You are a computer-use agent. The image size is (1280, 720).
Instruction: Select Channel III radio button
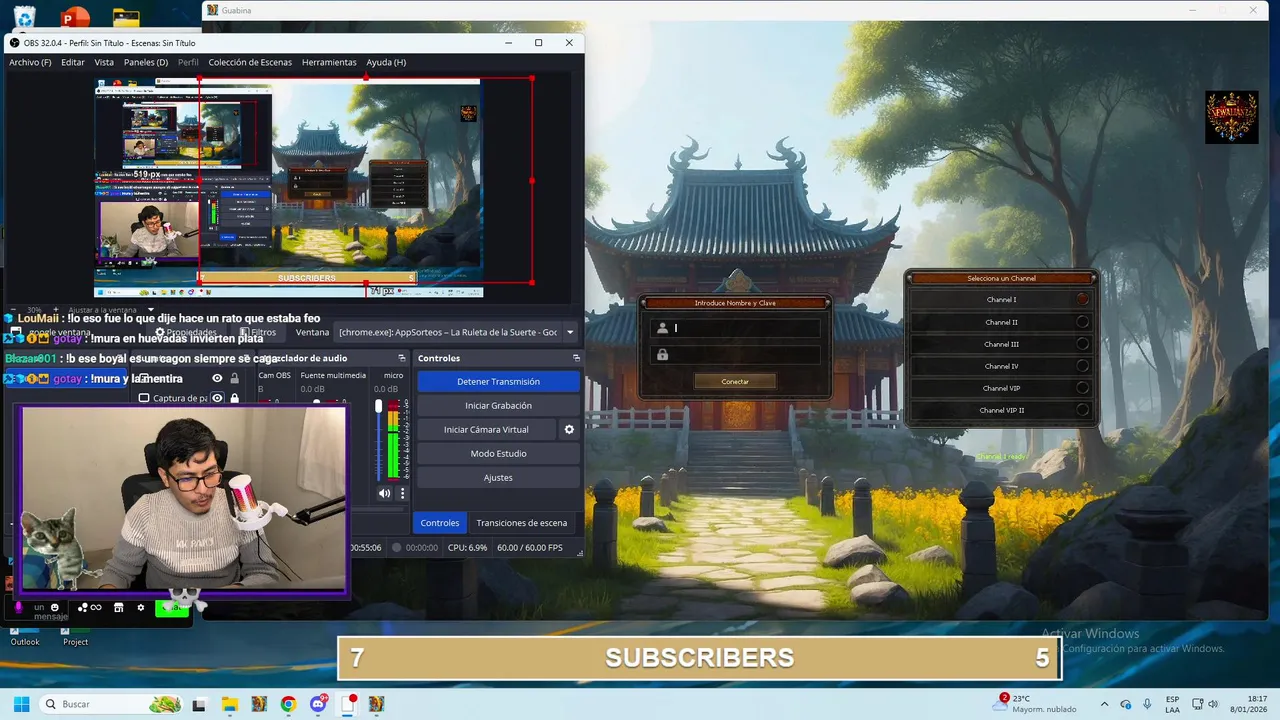[1082, 344]
